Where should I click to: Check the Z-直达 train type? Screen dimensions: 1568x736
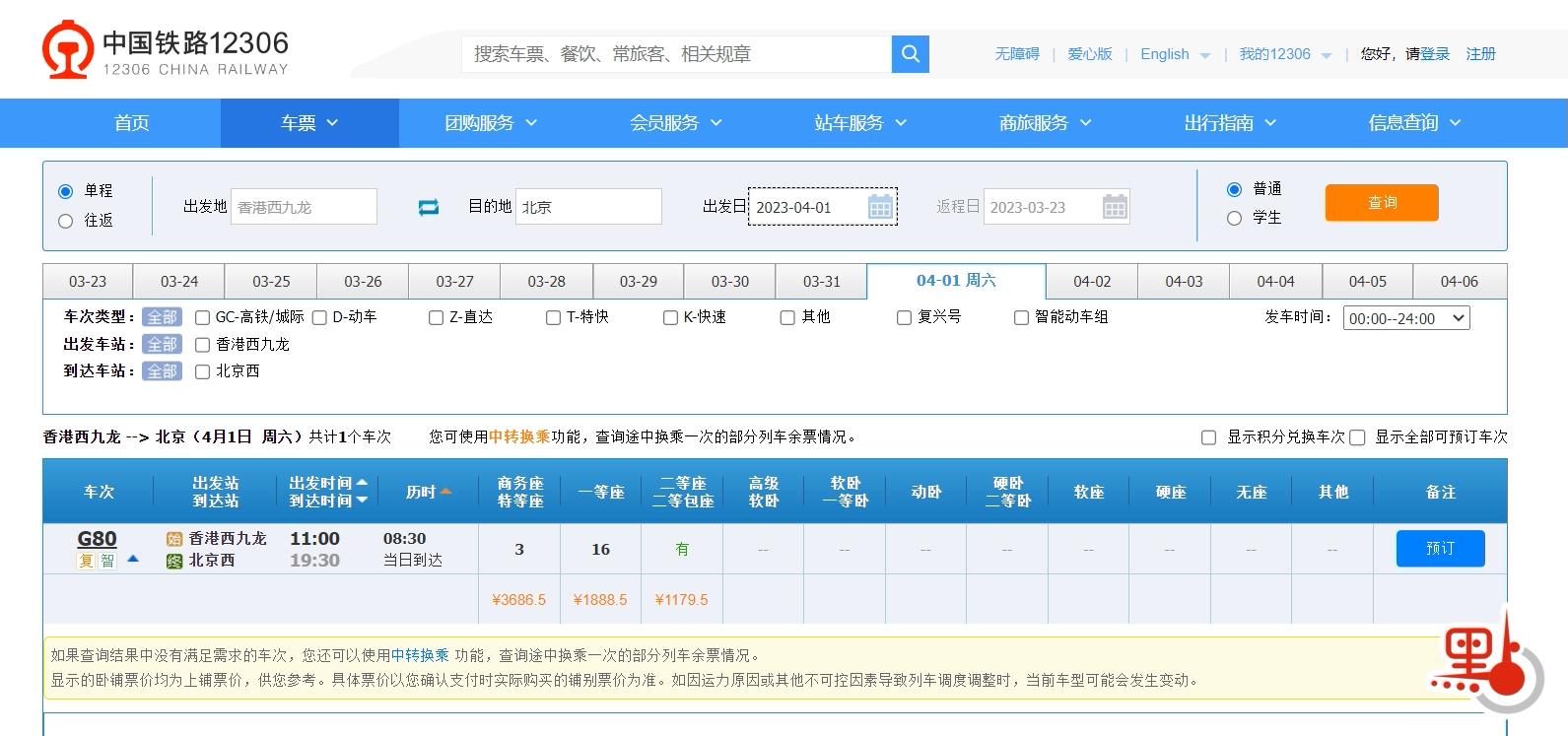pyautogui.click(x=437, y=317)
